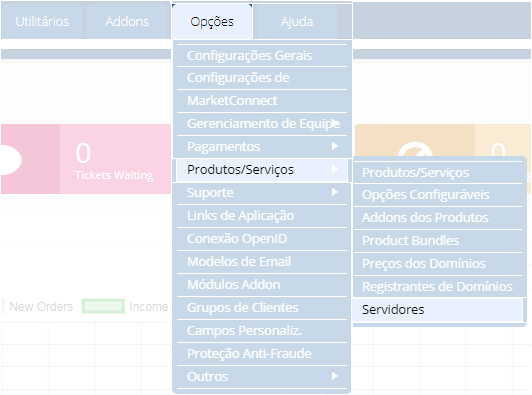
Task: Expand the Gerenciamento de Equipe arrow
Action: pos(335,123)
